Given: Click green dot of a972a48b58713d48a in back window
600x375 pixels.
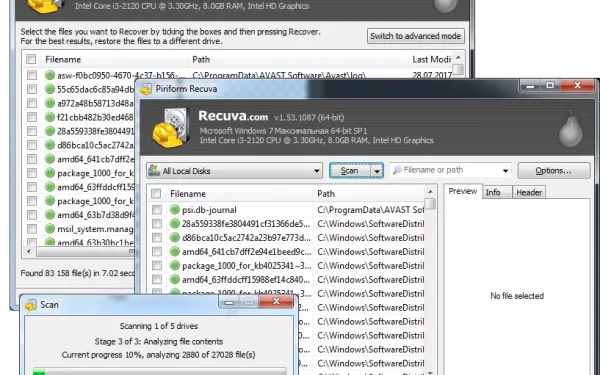Looking at the screenshot, I should [x=50, y=103].
